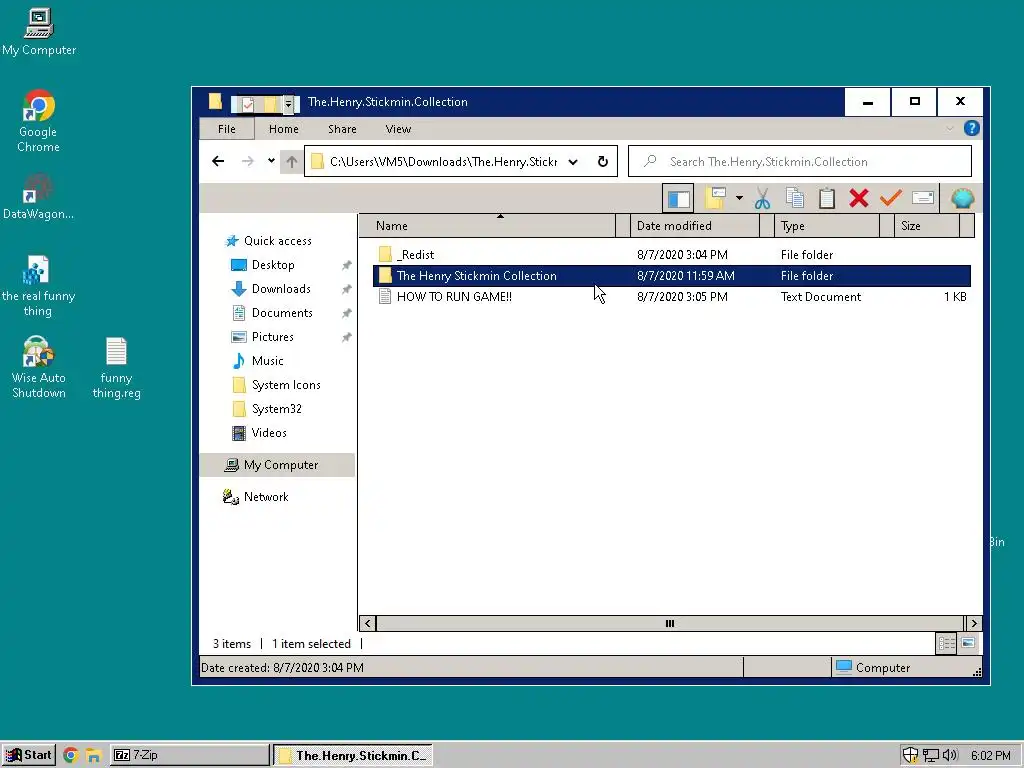Go up one level with the Up arrow
This screenshot has height=768, width=1024.
(291, 161)
